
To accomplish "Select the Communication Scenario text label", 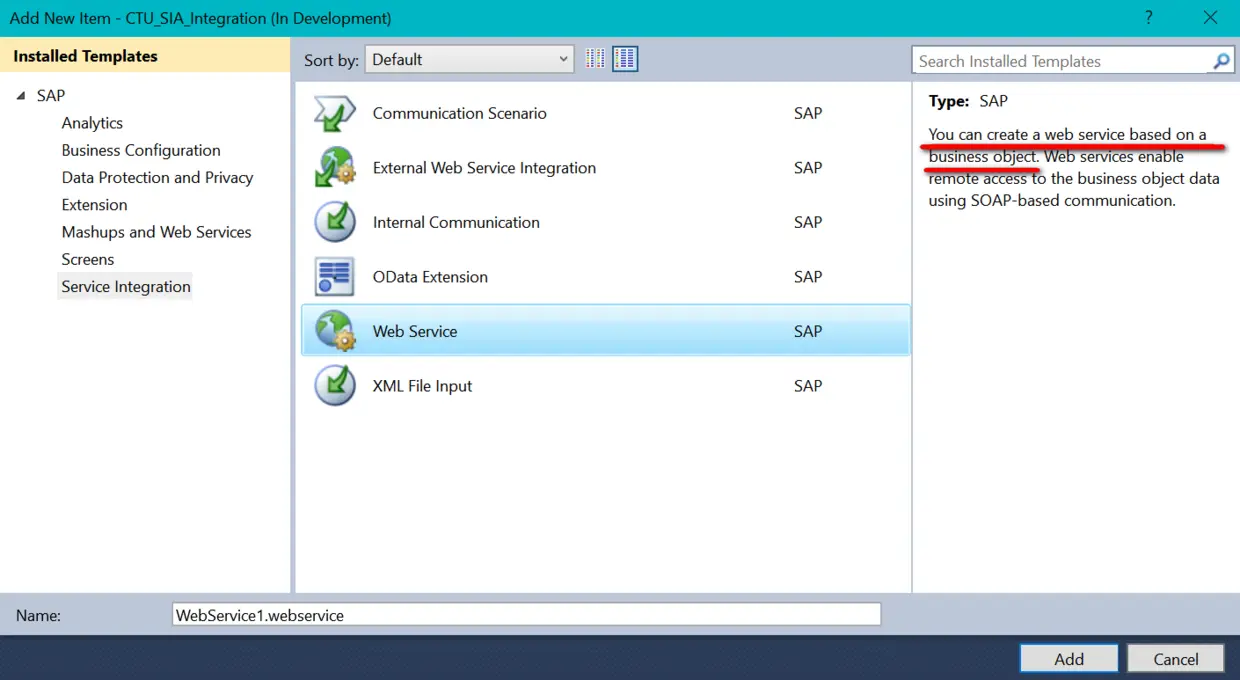I will (460, 113).
